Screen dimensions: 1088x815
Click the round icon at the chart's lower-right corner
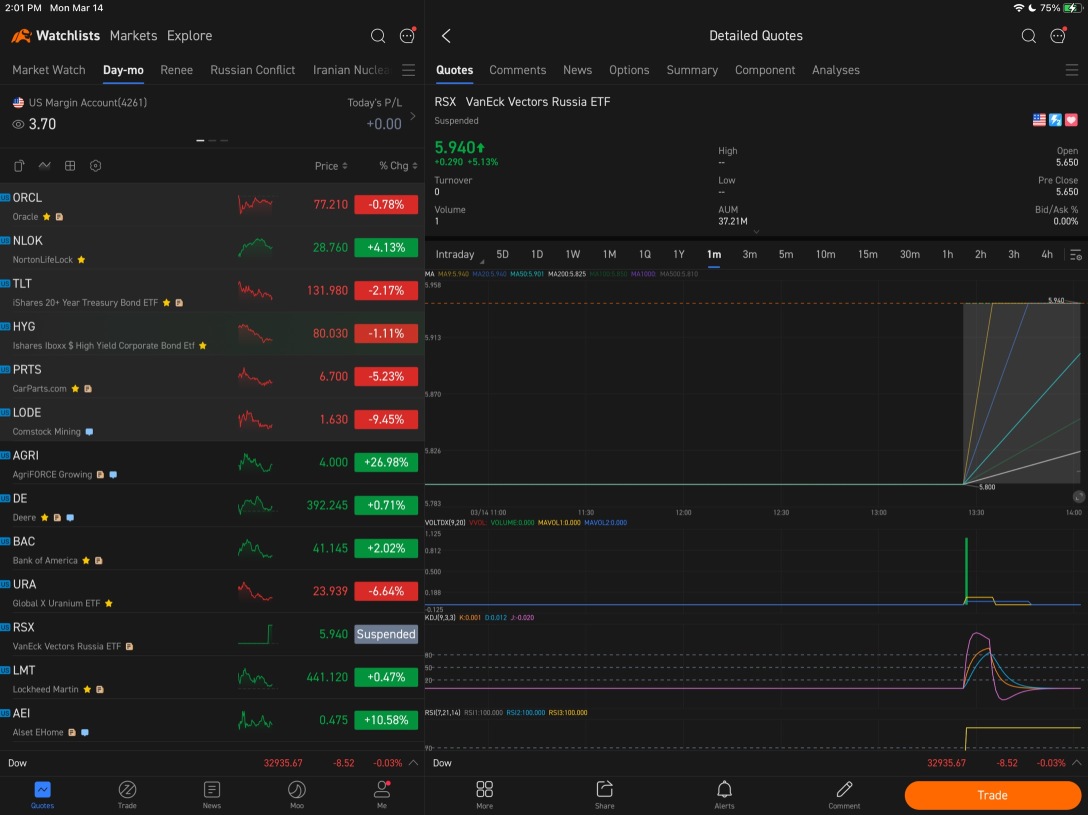[1078, 497]
